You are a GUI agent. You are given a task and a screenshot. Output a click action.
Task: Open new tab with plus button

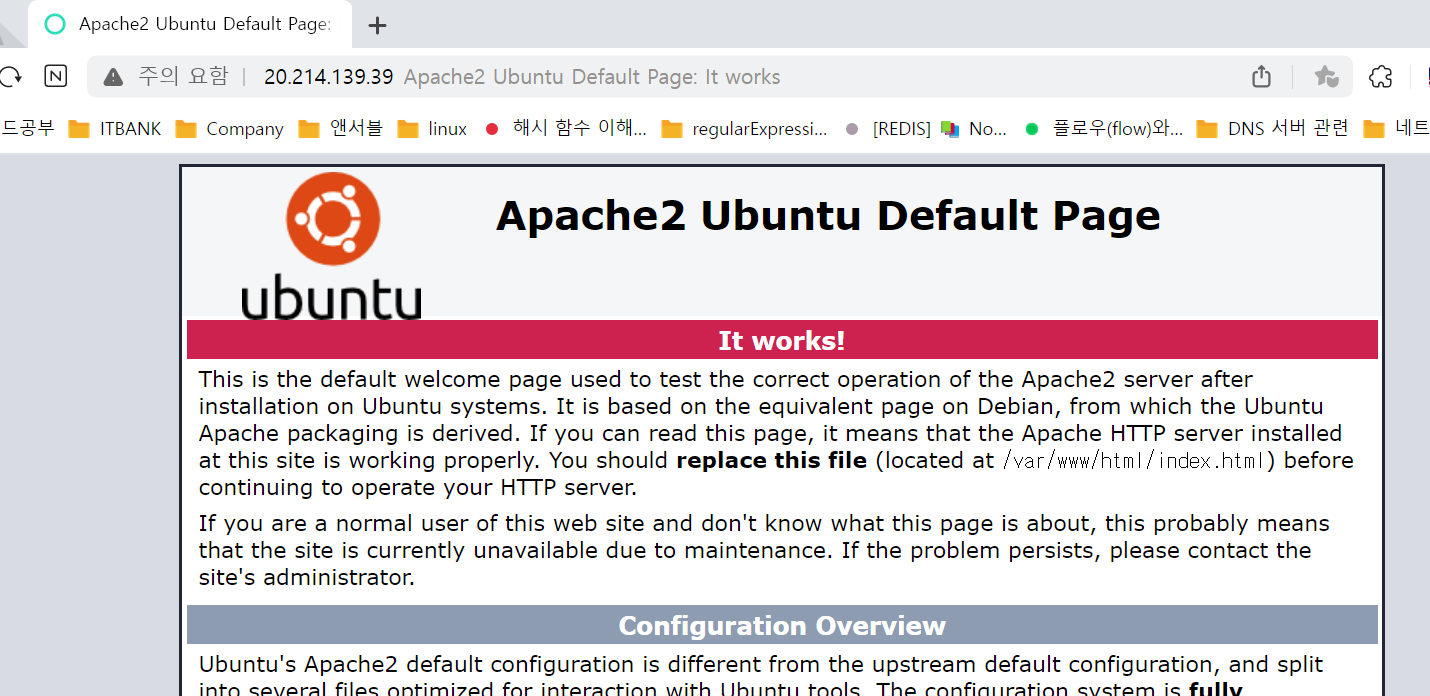tap(377, 26)
